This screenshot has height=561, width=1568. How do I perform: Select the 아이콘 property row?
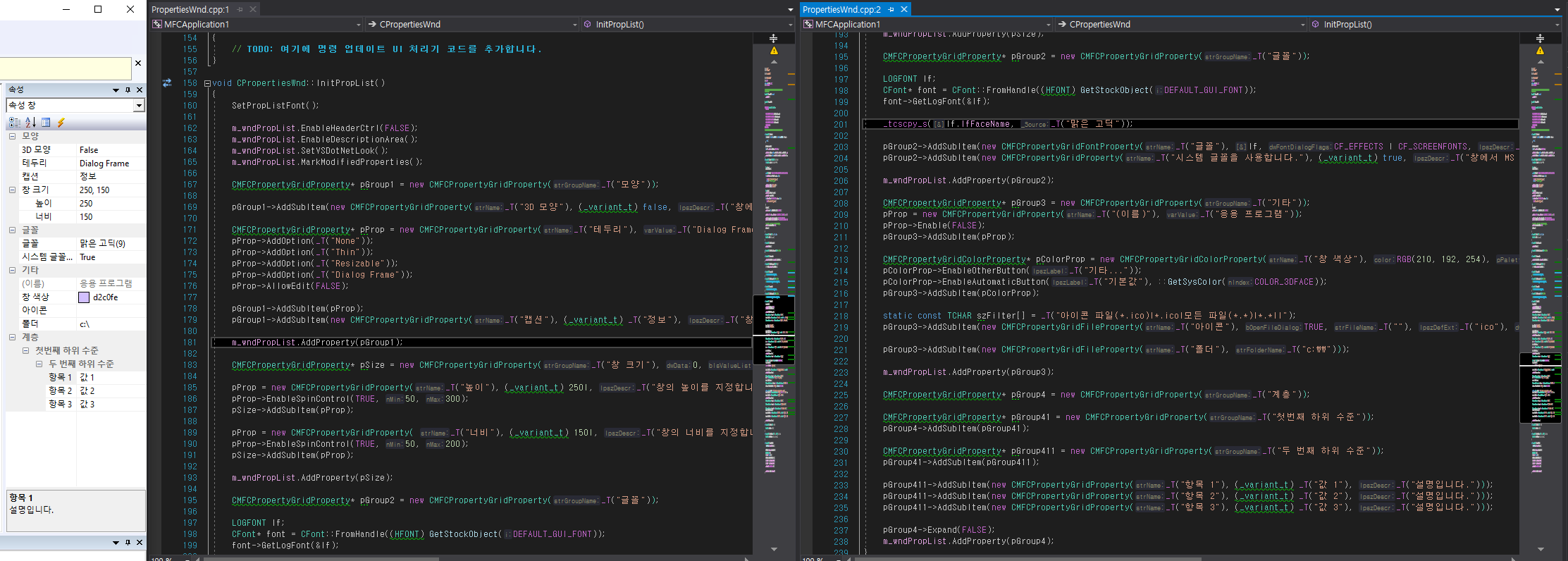[x=76, y=310]
